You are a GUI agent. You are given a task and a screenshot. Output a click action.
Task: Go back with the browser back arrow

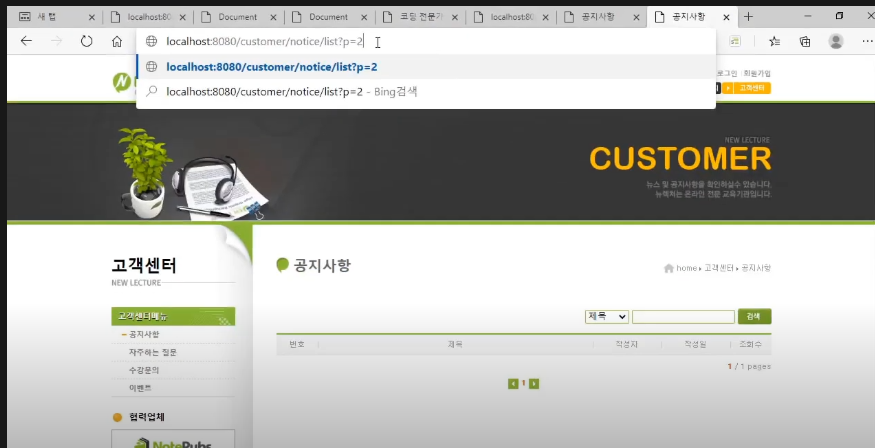tap(26, 41)
